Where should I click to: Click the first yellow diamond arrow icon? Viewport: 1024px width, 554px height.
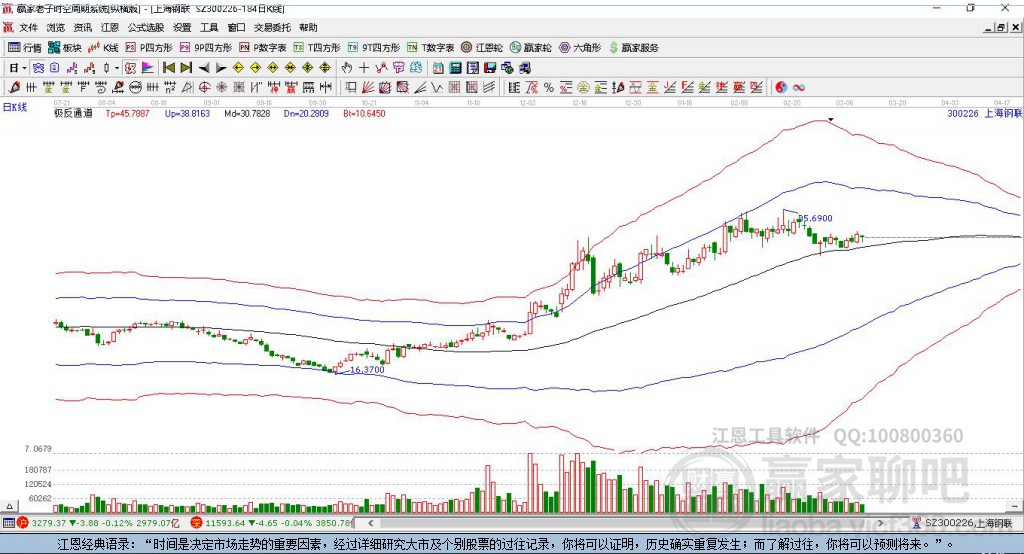(238, 68)
